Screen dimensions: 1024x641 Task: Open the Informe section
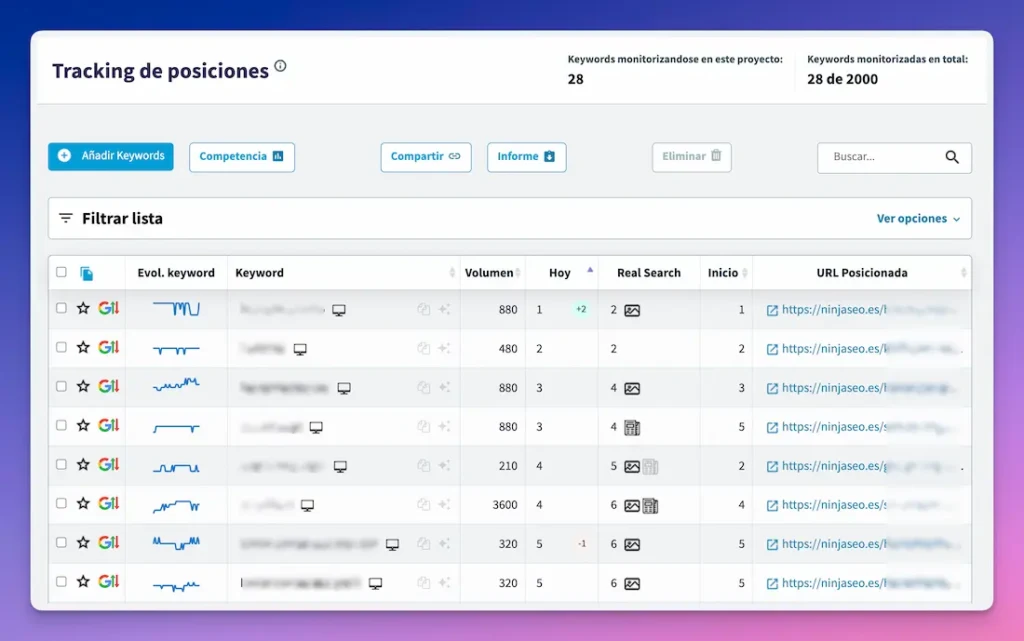(526, 157)
